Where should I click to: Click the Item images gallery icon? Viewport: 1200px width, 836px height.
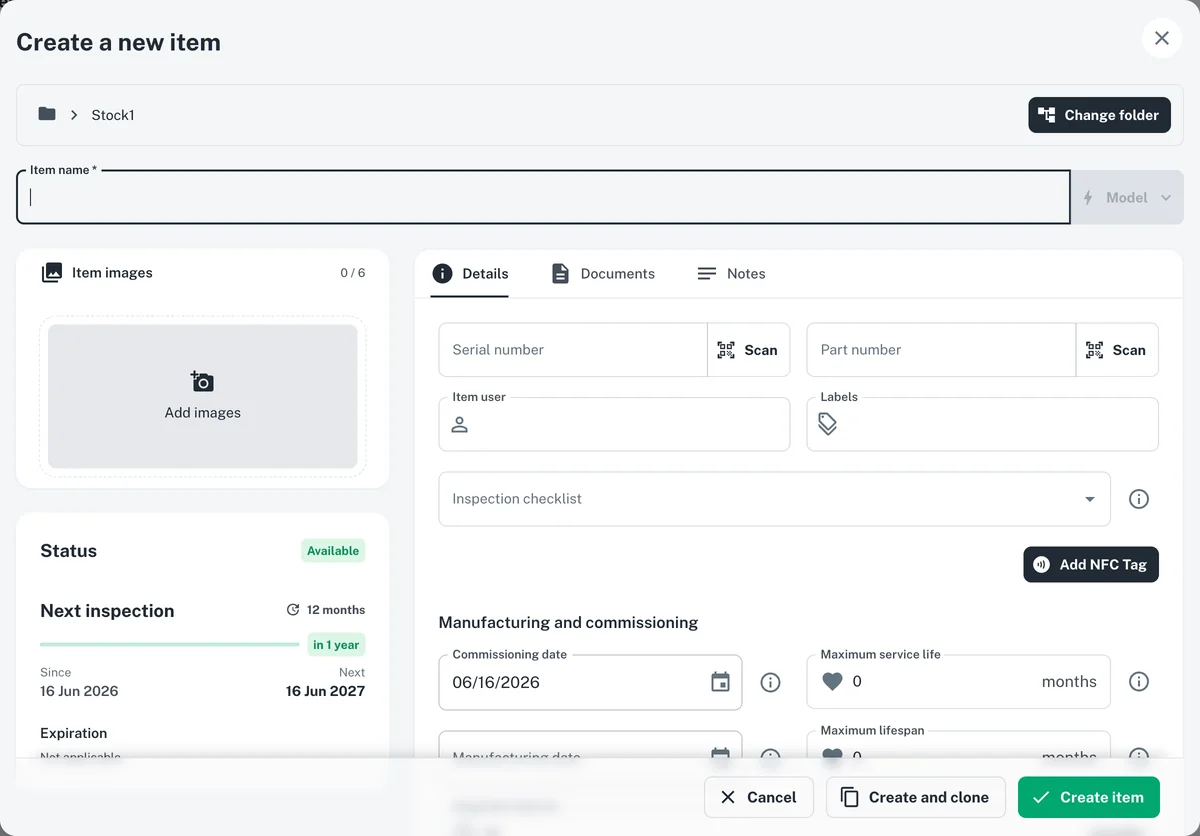[x=52, y=273]
